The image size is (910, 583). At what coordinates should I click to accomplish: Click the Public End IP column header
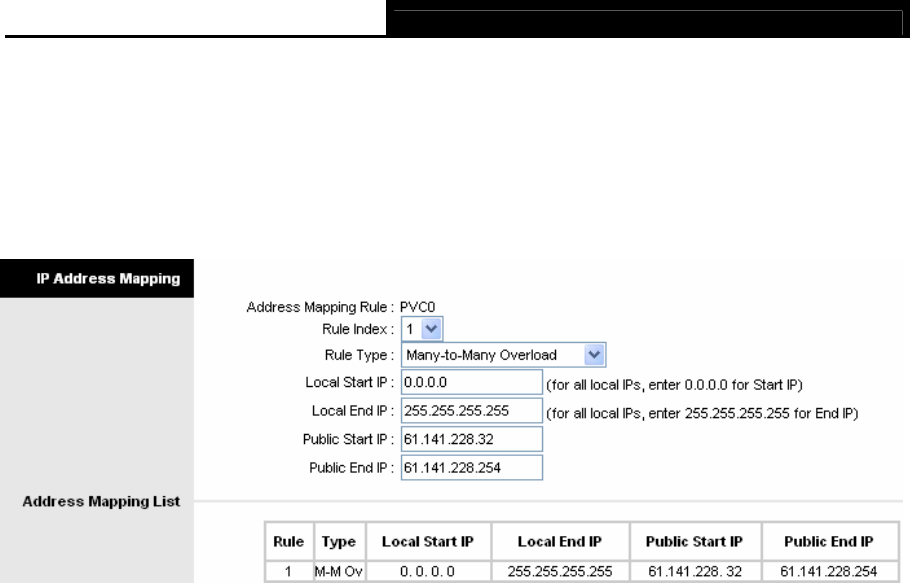[829, 541]
